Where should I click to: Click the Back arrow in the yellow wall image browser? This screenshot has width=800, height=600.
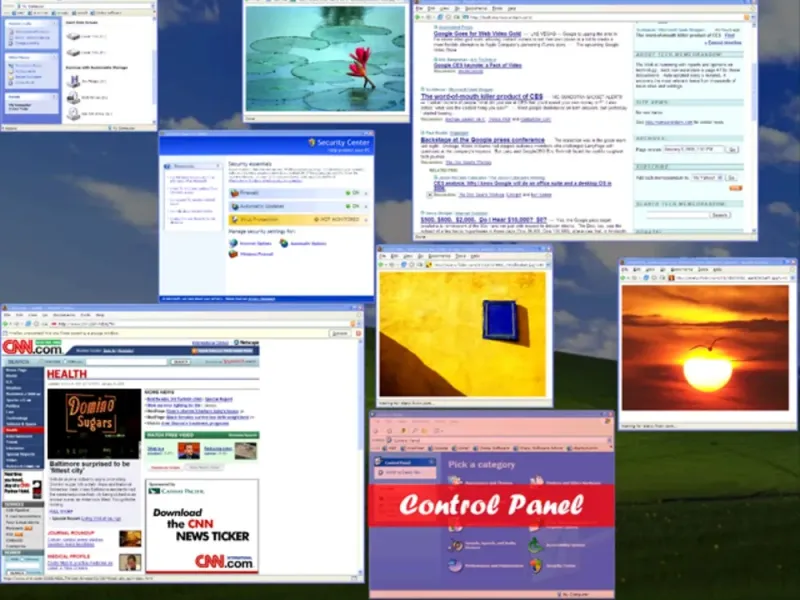coord(381,265)
